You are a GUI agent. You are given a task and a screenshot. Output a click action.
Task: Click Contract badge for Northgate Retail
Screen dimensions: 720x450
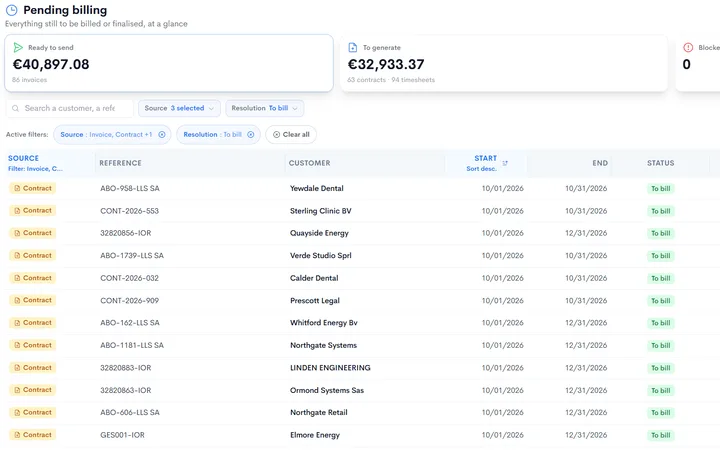[x=33, y=412]
